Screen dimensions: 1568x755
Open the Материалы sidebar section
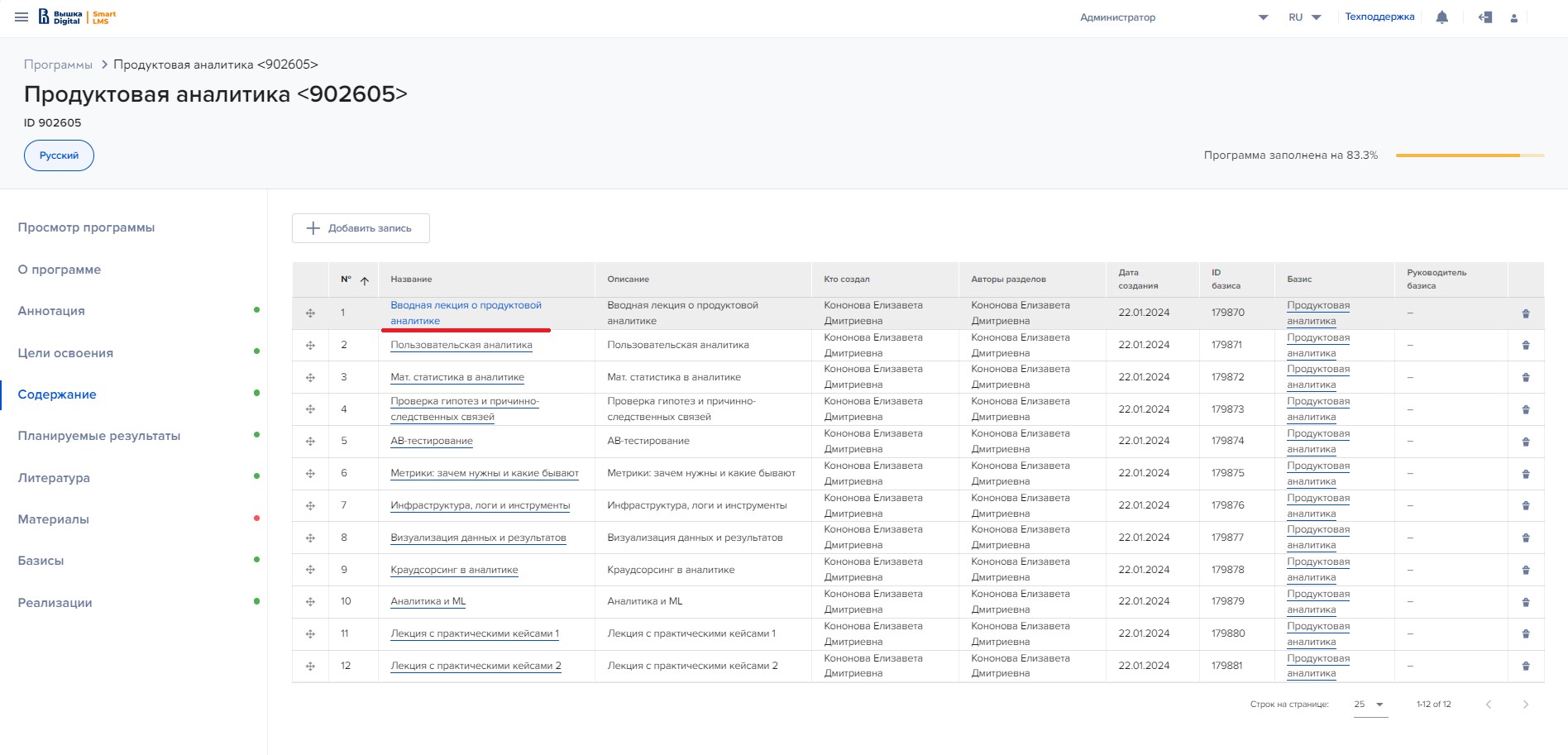(x=54, y=519)
